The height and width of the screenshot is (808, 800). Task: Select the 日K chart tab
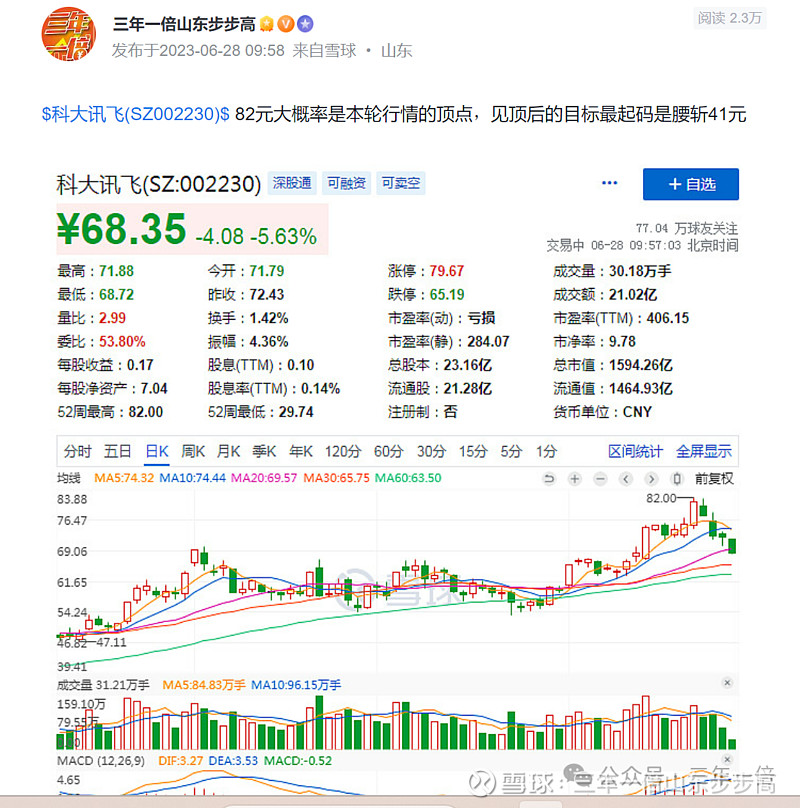(157, 451)
